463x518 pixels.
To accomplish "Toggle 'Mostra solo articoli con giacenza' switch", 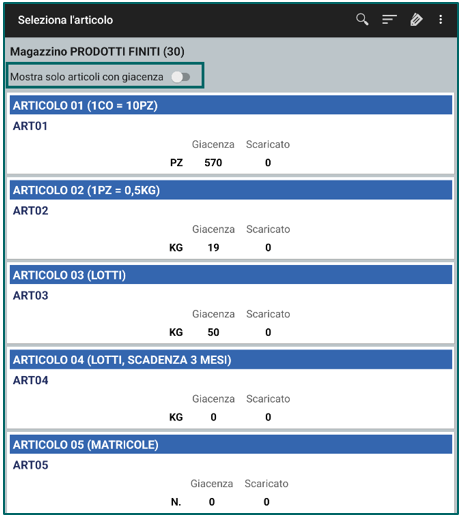I will pyautogui.click(x=181, y=77).
